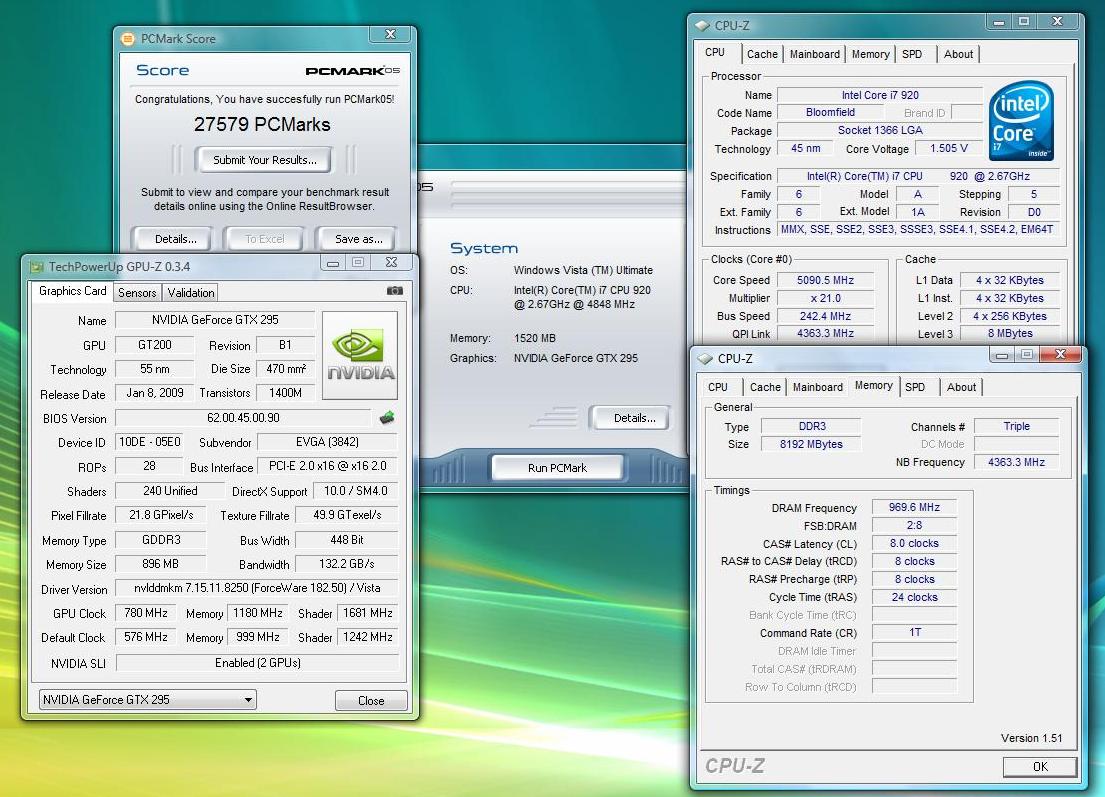Click the Level 3 cache 8 MBytes value
The height and width of the screenshot is (797, 1105).
point(1010,333)
